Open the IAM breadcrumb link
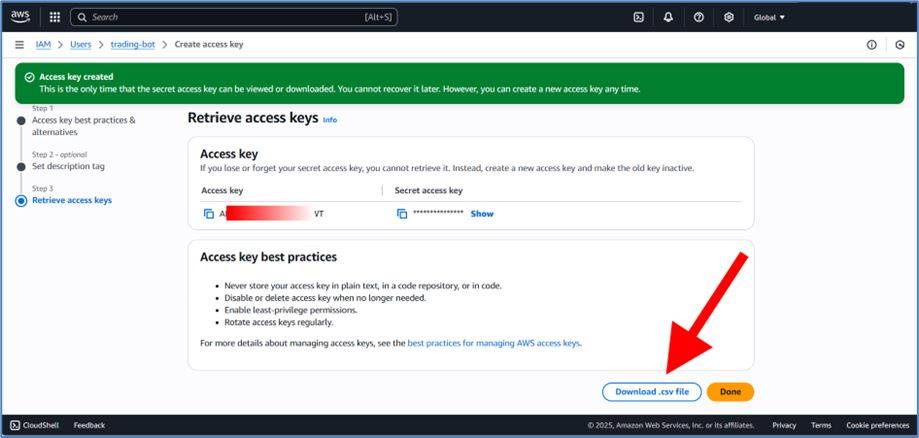Image resolution: width=919 pixels, height=438 pixels. pyautogui.click(x=43, y=45)
